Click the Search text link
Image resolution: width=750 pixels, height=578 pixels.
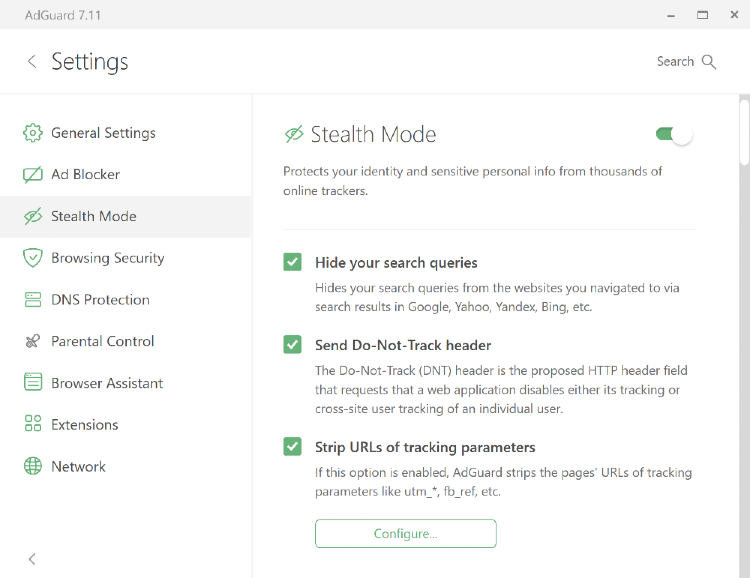point(675,62)
